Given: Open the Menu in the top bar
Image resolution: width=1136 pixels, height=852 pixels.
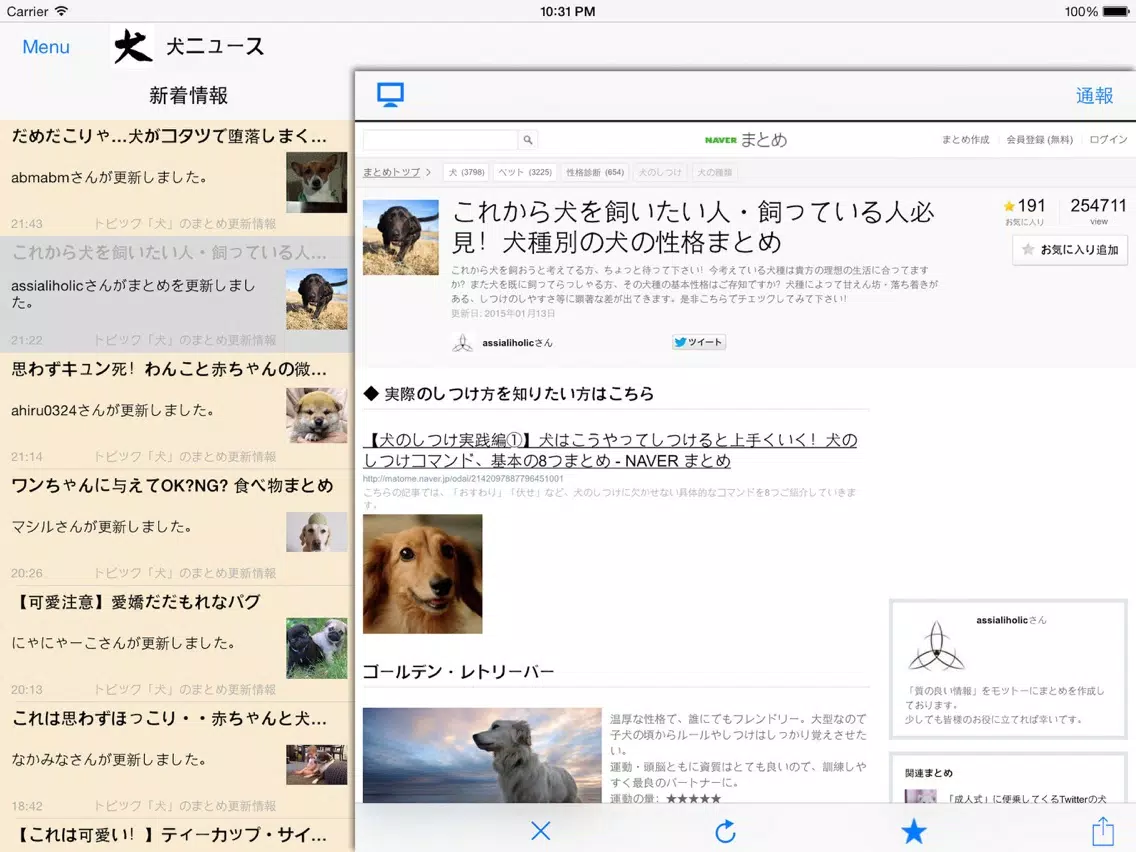Looking at the screenshot, I should point(46,47).
